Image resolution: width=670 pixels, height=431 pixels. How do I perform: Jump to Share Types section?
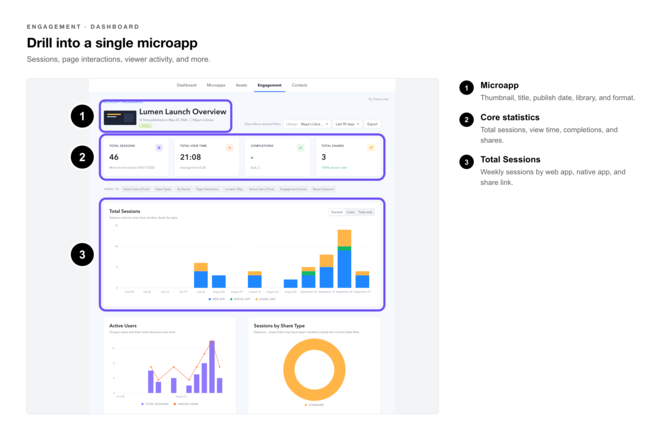163,189
